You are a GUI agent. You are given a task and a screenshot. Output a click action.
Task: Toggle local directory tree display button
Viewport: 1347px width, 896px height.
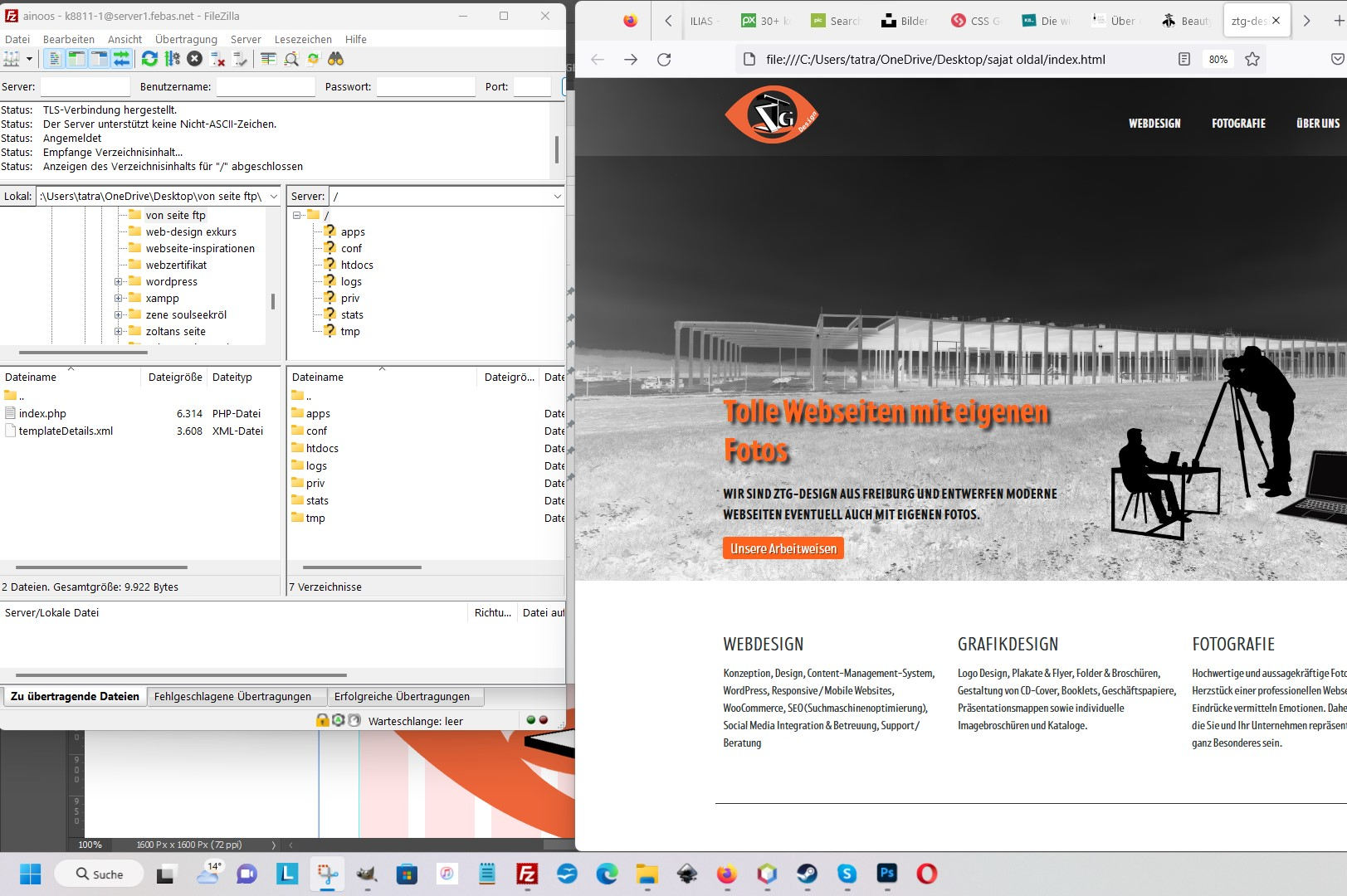pos(76,59)
